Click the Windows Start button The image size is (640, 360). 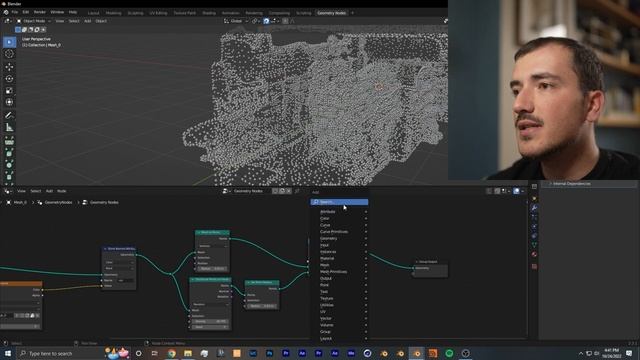pyautogui.click(x=8, y=353)
